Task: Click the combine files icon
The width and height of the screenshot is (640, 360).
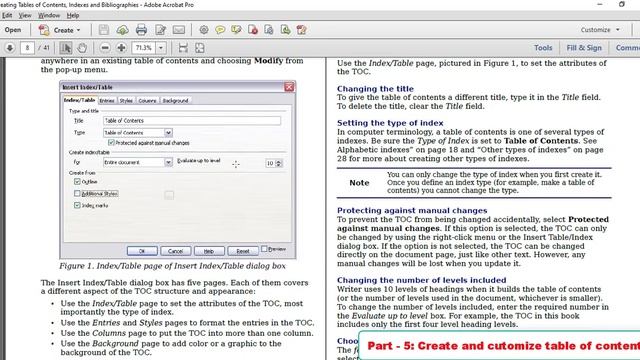Action: click(x=269, y=30)
